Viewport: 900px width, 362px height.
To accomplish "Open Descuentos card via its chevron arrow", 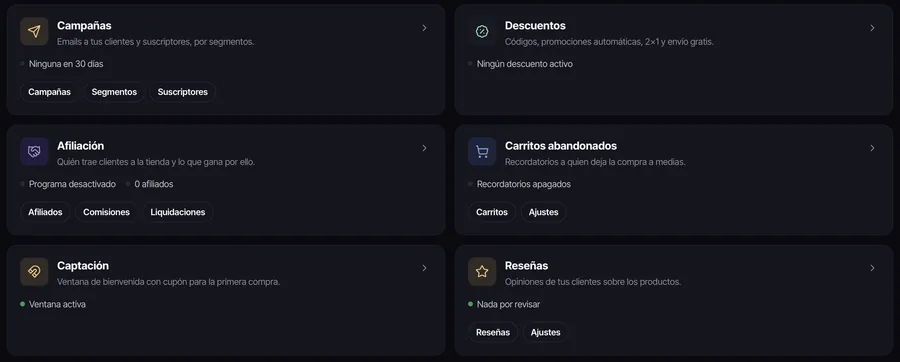I will point(872,28).
